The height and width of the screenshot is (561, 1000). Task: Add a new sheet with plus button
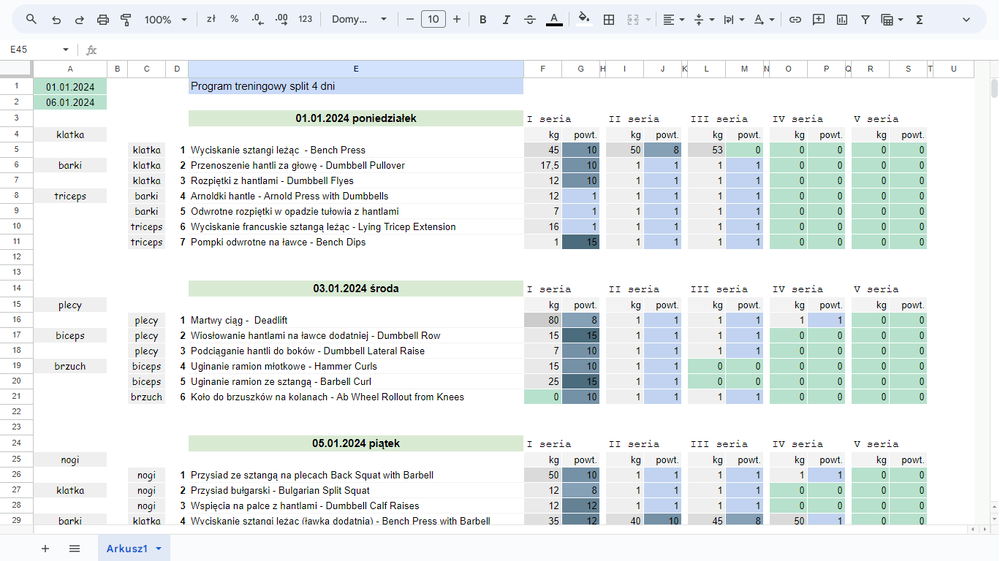point(45,549)
